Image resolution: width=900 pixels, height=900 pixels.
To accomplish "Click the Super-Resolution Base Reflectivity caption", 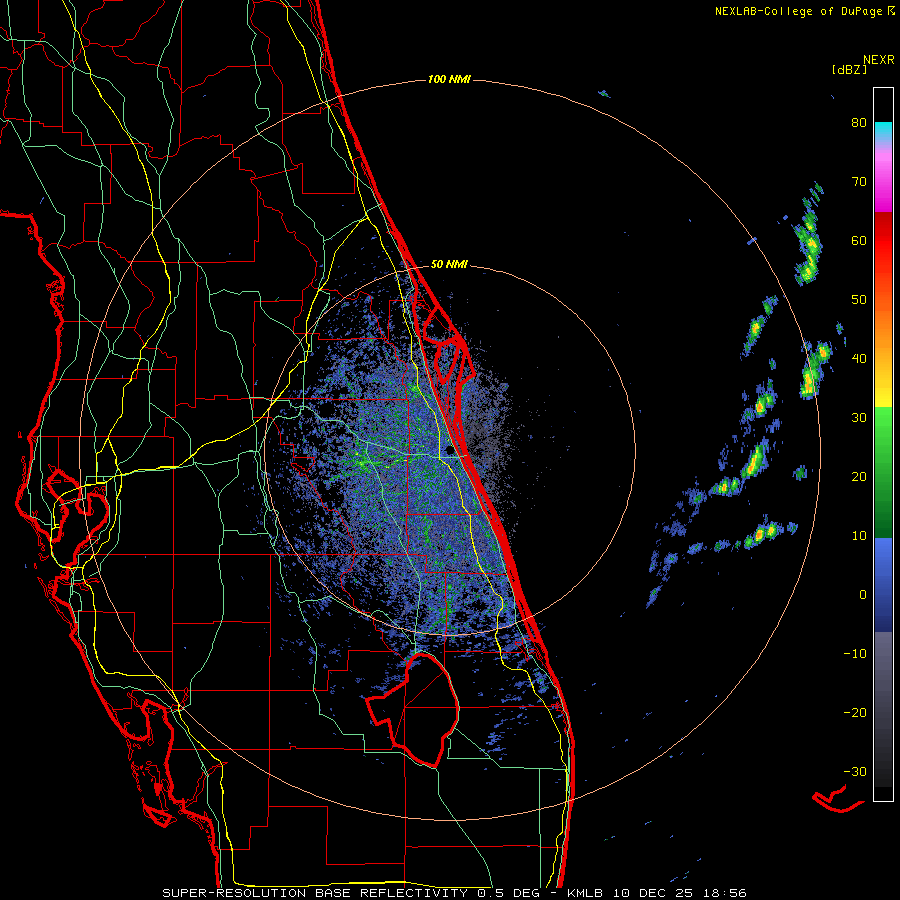I will pyautogui.click(x=455, y=893).
